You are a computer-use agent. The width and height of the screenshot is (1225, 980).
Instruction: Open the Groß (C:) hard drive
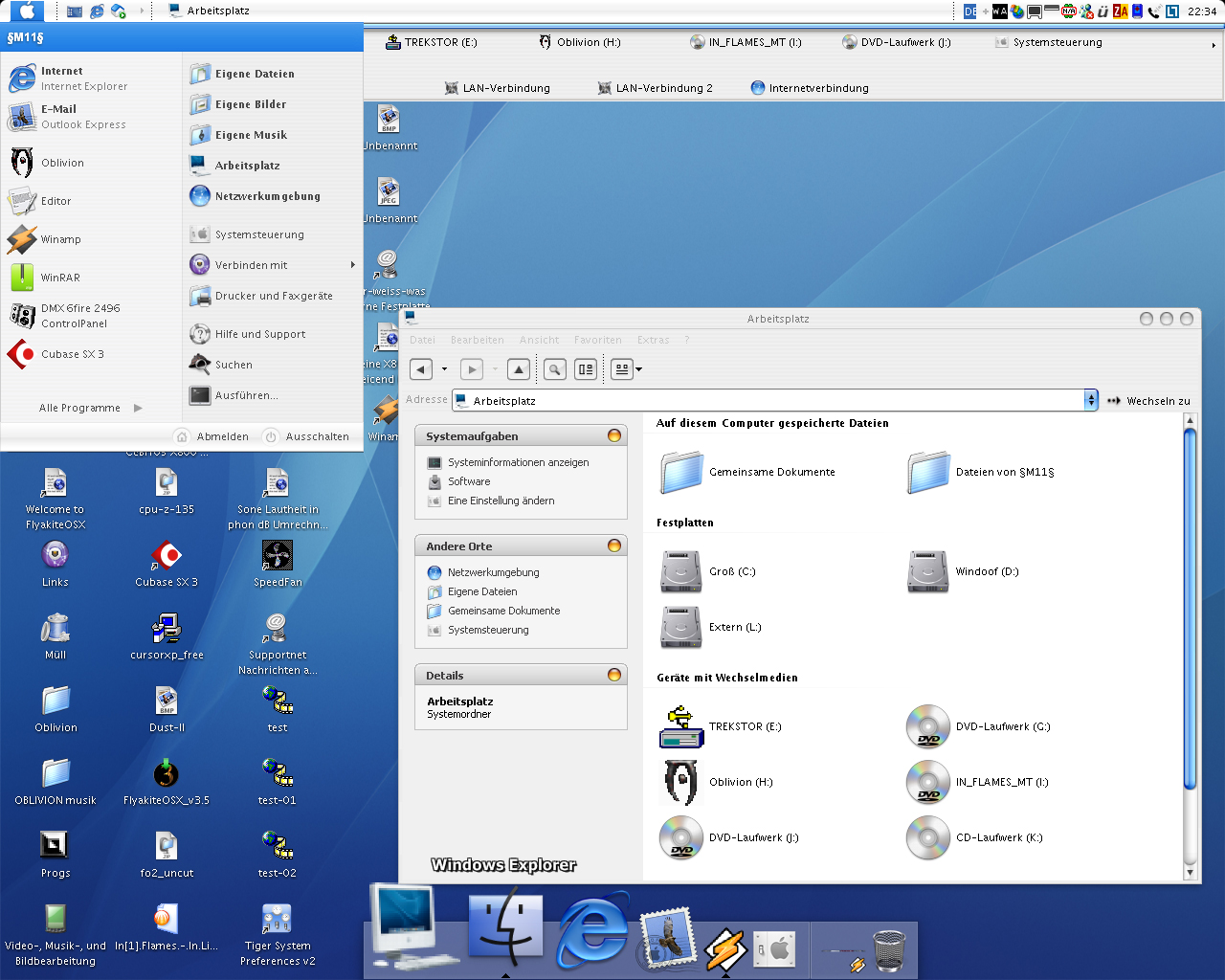tap(681, 572)
